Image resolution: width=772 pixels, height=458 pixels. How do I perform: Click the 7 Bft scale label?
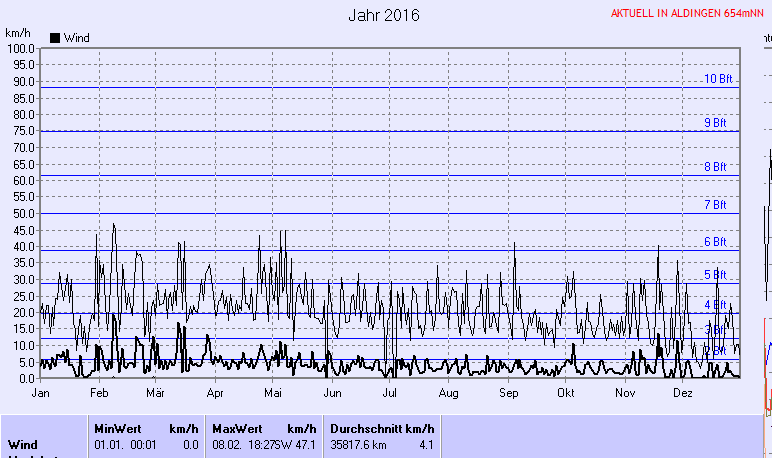[715, 205]
